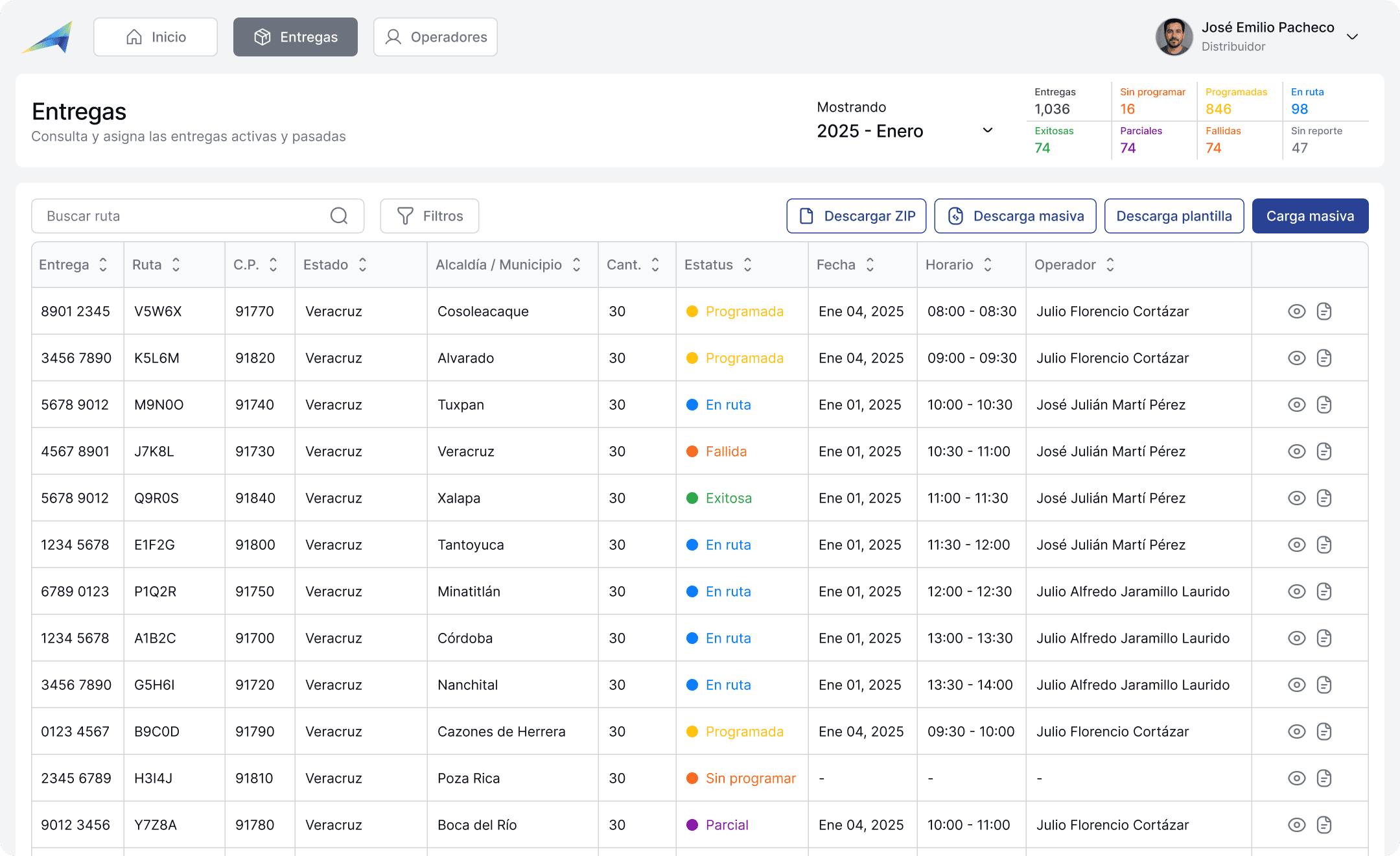Image resolution: width=1400 pixels, height=856 pixels.
Task: Click the search magnifier icon
Action: (x=339, y=216)
